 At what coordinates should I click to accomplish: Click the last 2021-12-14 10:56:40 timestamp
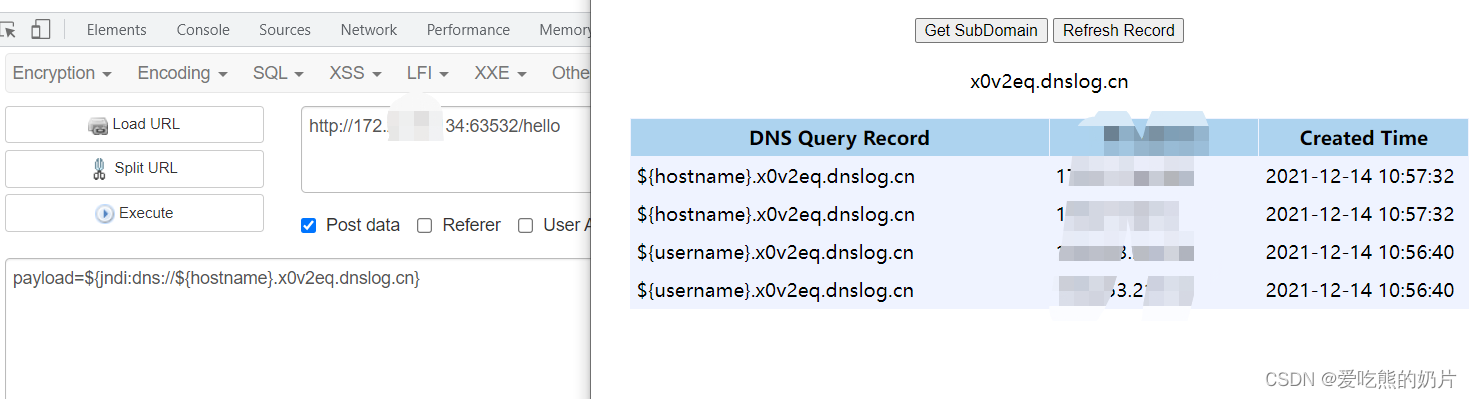click(x=1359, y=291)
